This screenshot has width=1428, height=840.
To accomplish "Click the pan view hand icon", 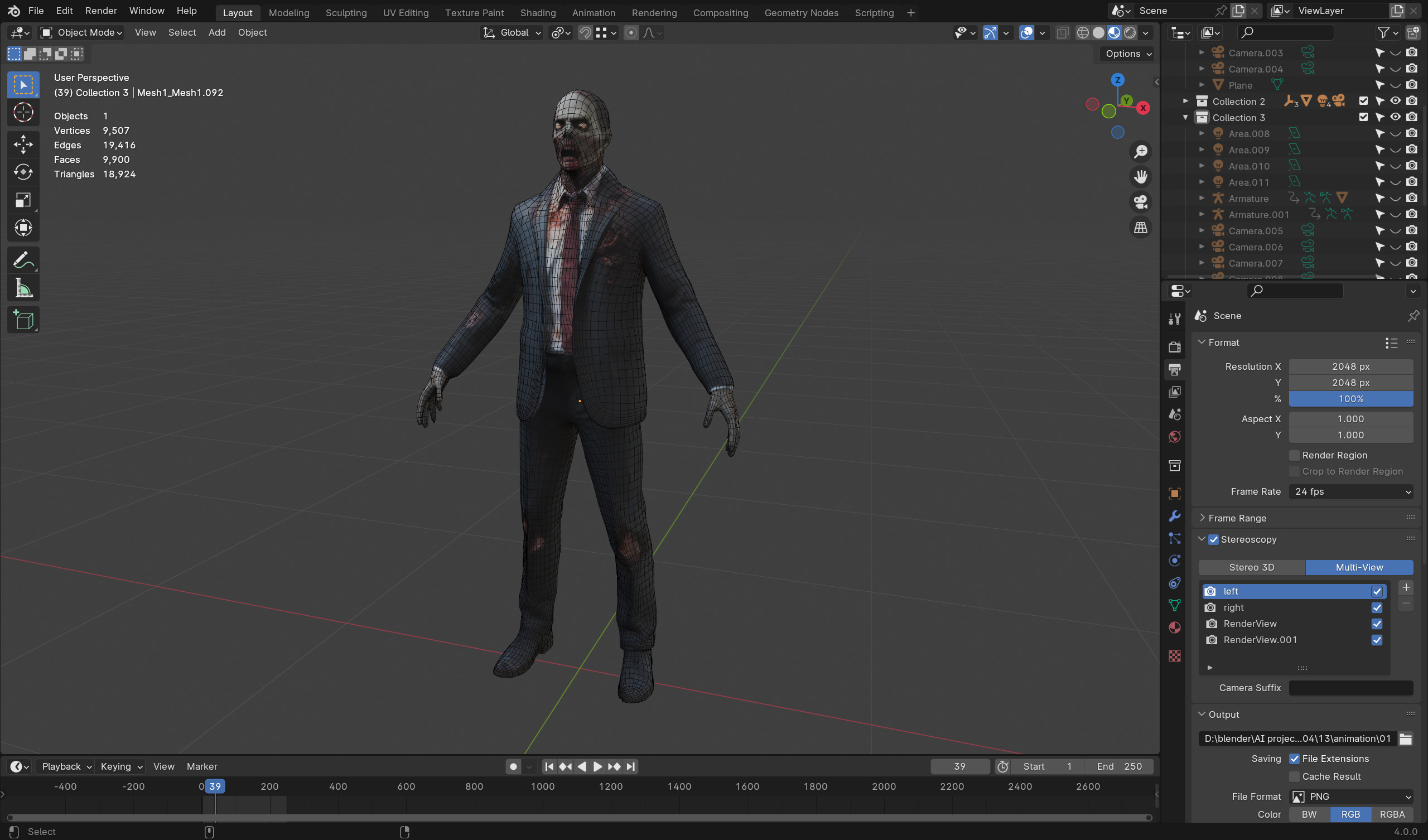I will click(x=1140, y=177).
